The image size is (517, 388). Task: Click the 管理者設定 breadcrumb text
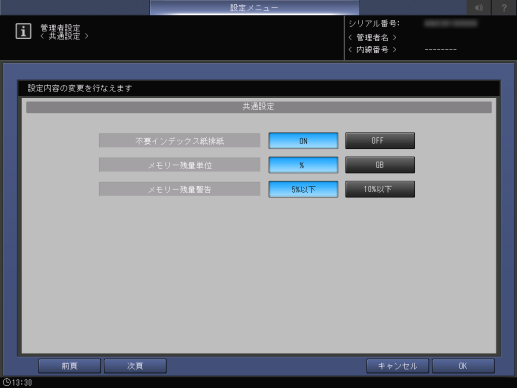60,28
